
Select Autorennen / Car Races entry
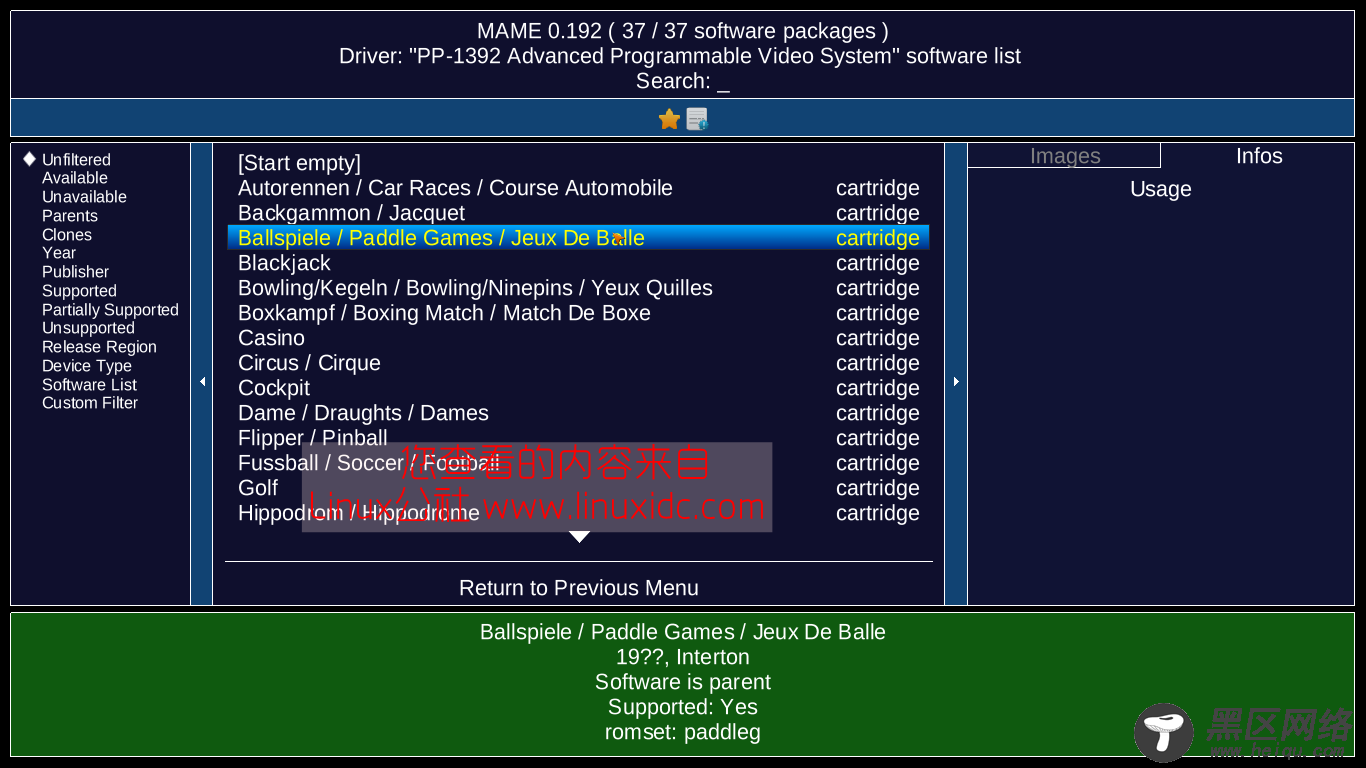(579, 188)
